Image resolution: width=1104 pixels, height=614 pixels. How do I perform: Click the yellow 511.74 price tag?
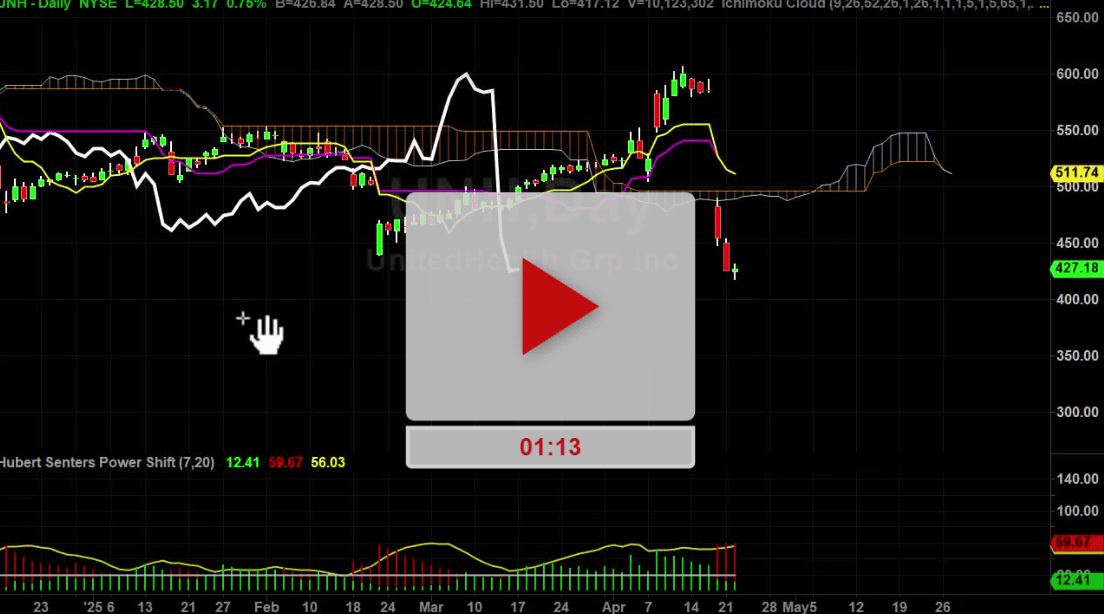click(1077, 173)
